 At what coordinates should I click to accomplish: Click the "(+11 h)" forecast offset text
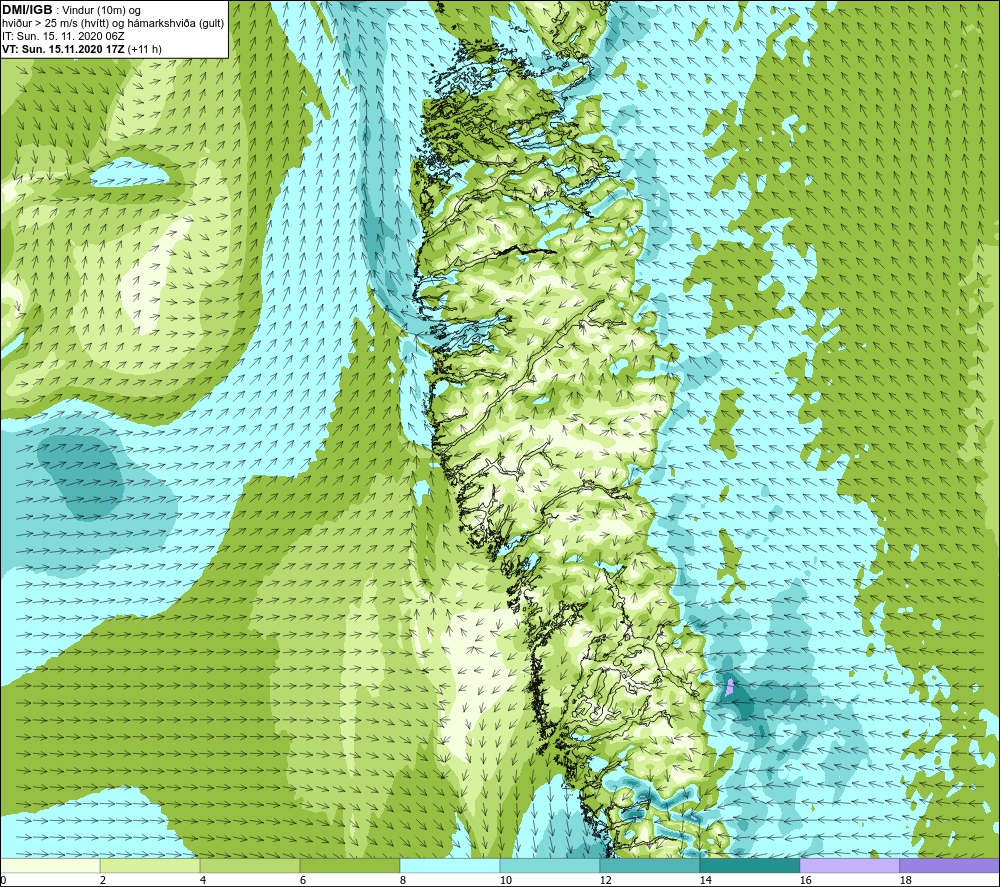click(x=145, y=49)
